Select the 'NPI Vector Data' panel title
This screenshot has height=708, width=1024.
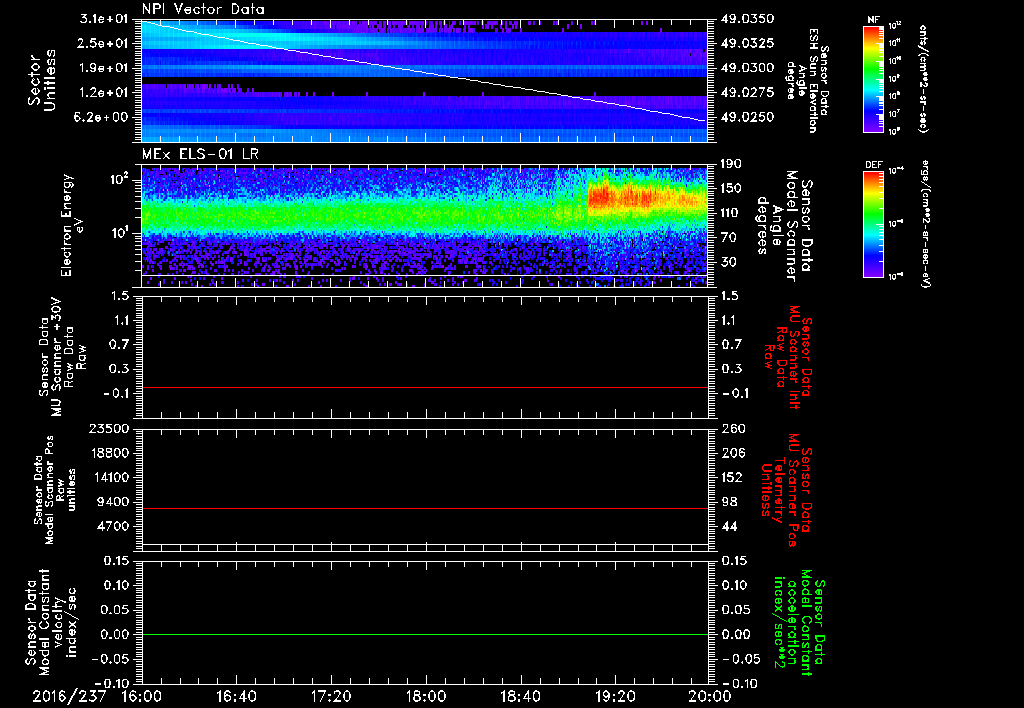[203, 9]
